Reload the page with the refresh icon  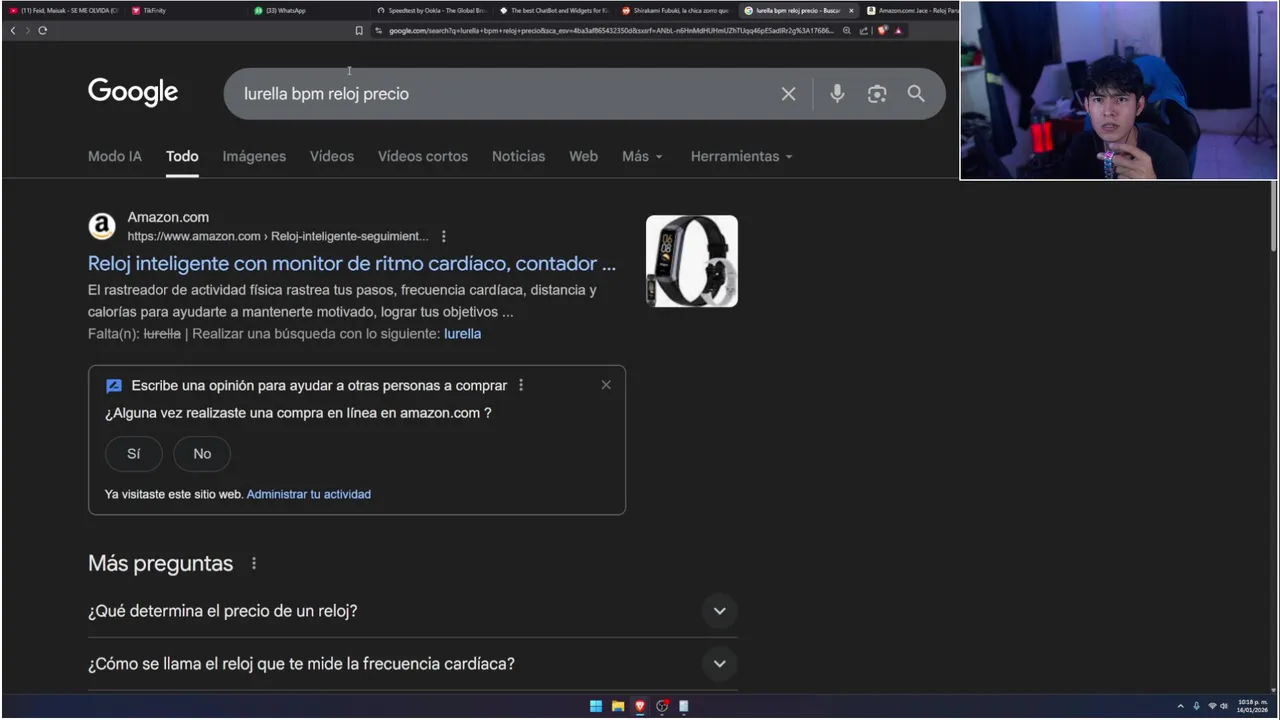[x=42, y=31]
